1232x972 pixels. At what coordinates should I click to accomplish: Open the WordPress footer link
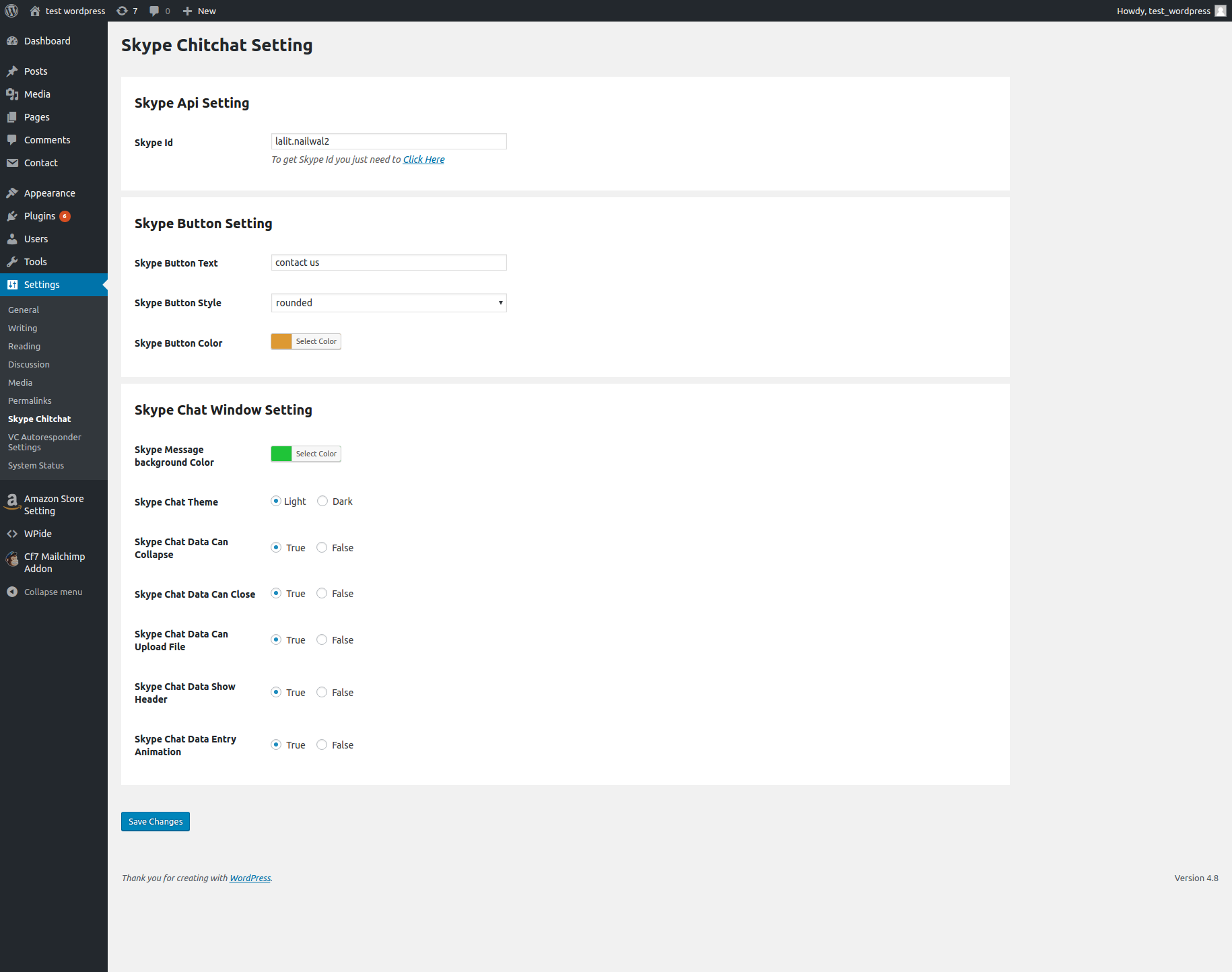click(x=250, y=878)
